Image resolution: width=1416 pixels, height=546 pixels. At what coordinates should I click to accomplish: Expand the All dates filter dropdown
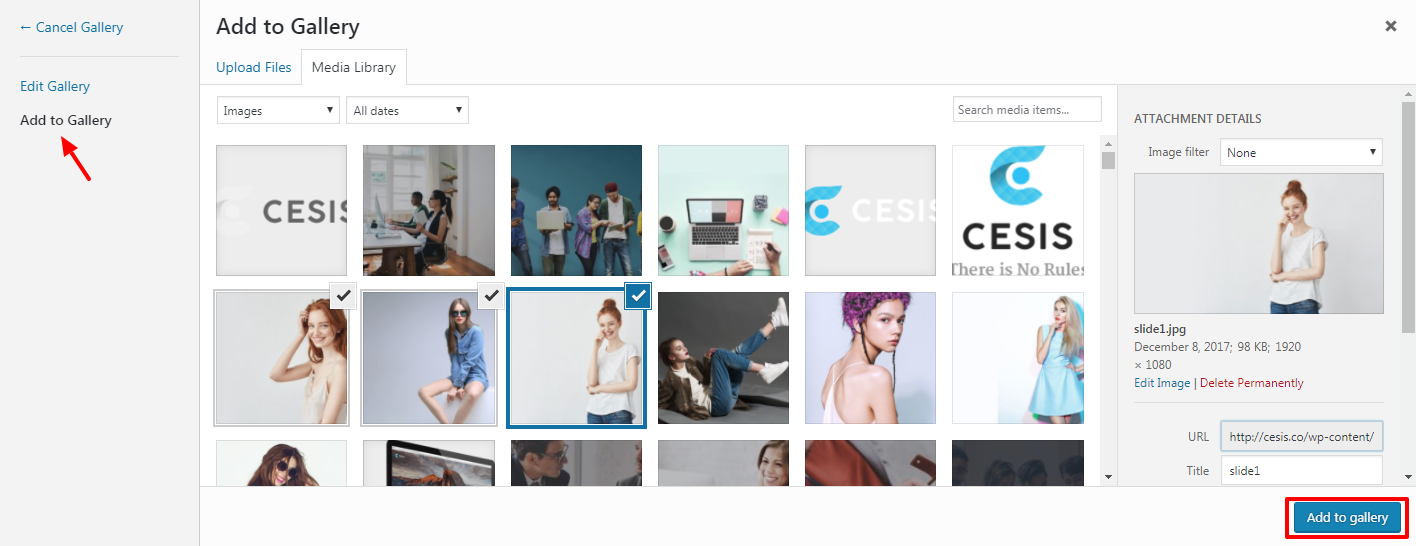pyautogui.click(x=407, y=111)
